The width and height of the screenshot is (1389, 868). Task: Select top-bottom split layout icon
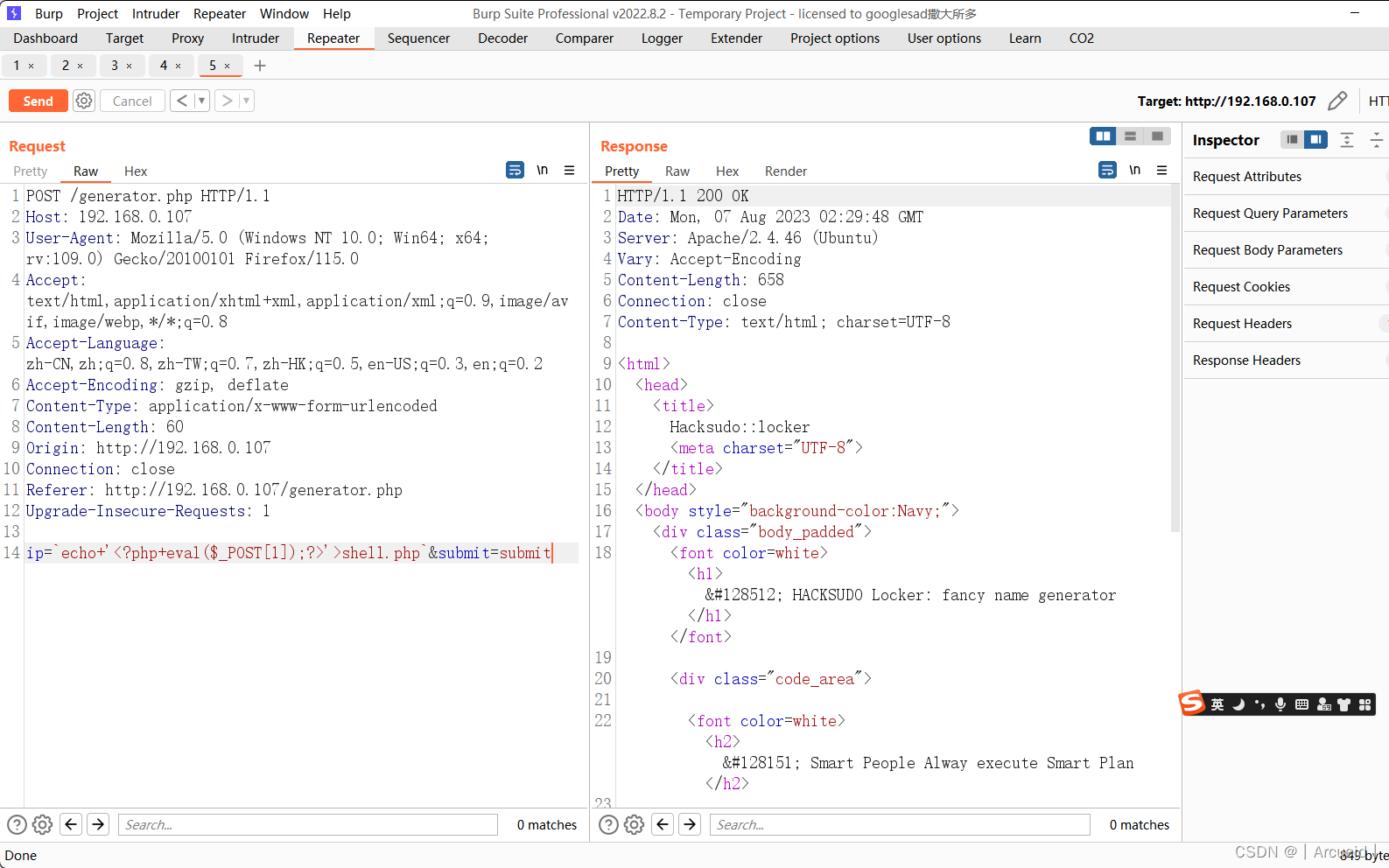click(1130, 136)
